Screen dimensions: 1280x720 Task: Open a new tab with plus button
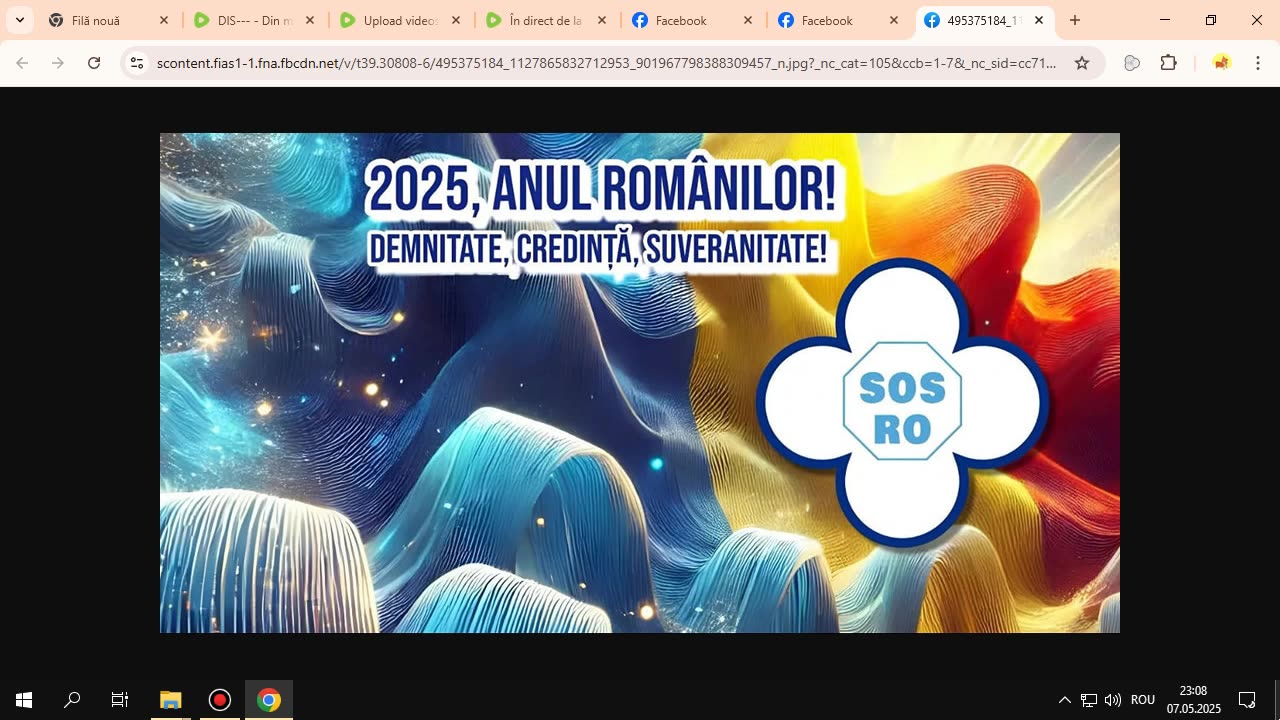pyautogui.click(x=1075, y=20)
